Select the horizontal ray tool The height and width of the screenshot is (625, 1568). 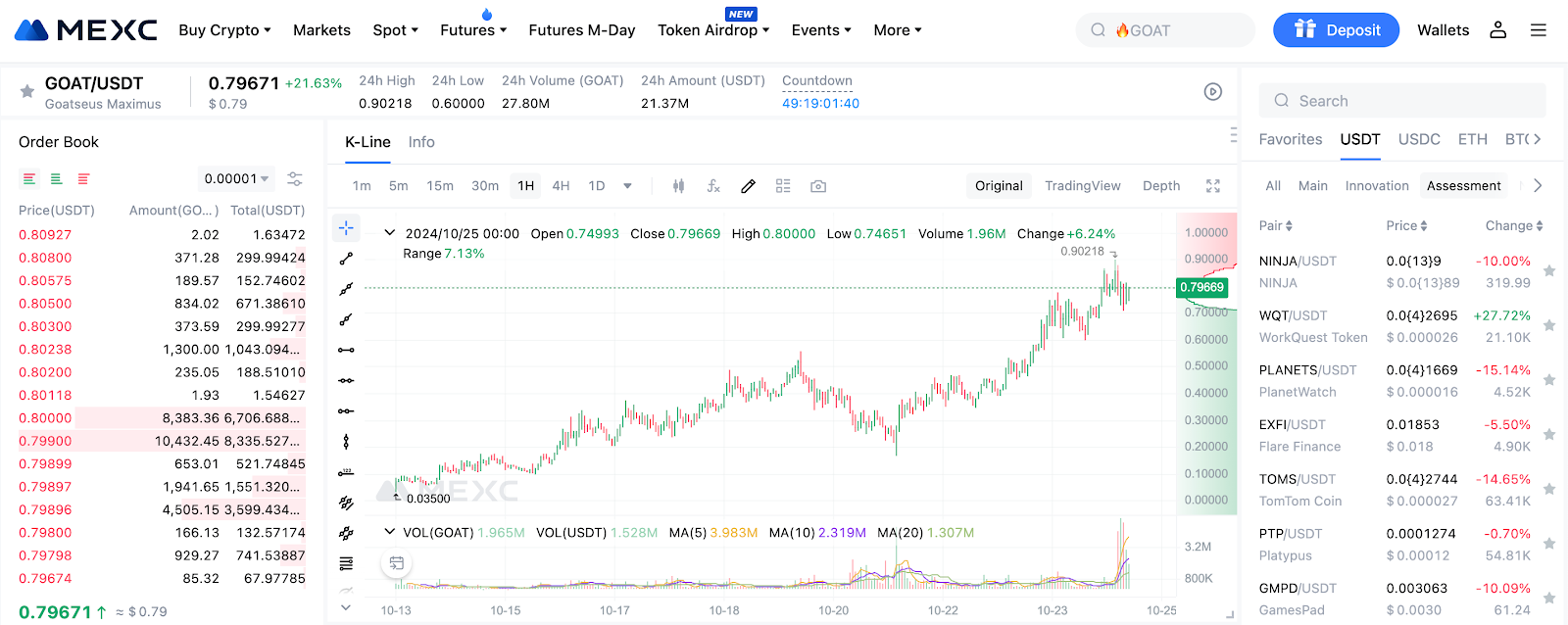[x=346, y=410]
